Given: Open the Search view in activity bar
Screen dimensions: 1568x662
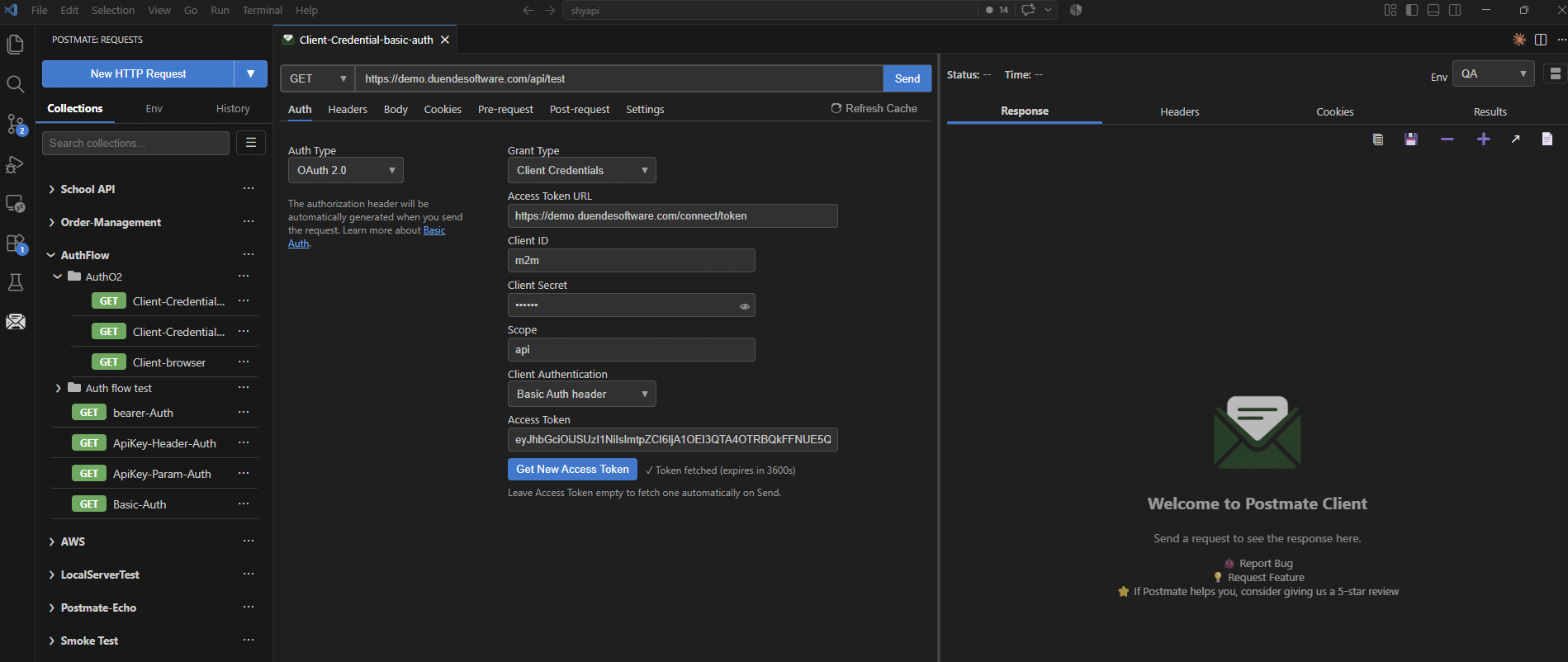Looking at the screenshot, I should point(15,84).
